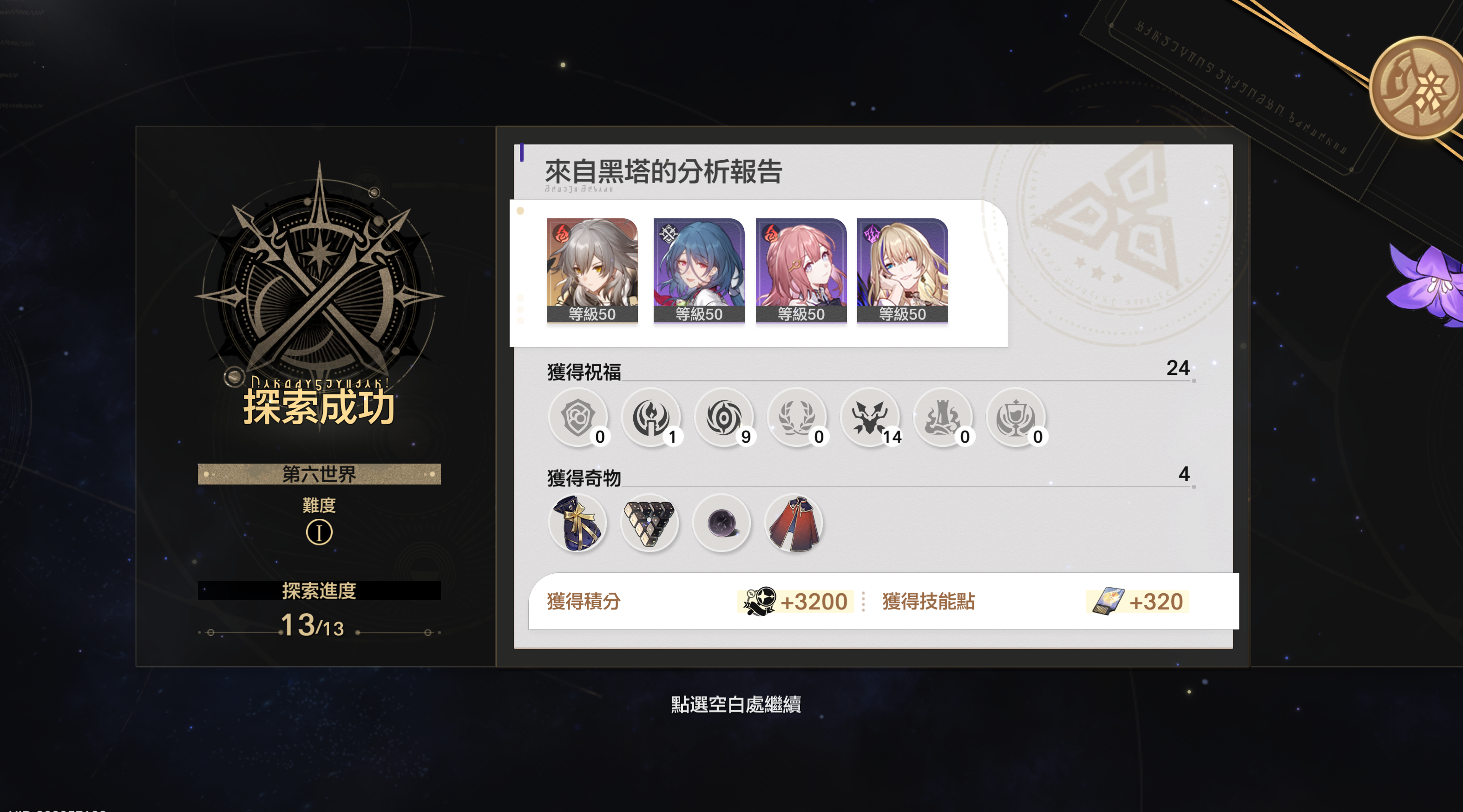Viewport: 1463px width, 812px height.
Task: Click the Preservation path blessing icon
Action: click(x=577, y=417)
